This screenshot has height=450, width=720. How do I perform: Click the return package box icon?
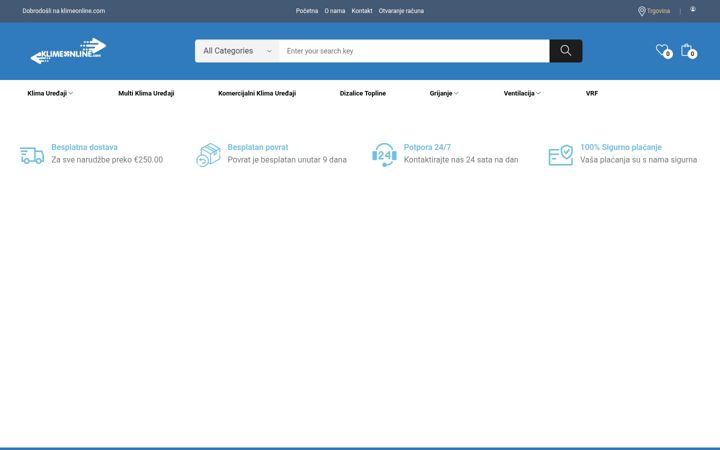pos(208,155)
